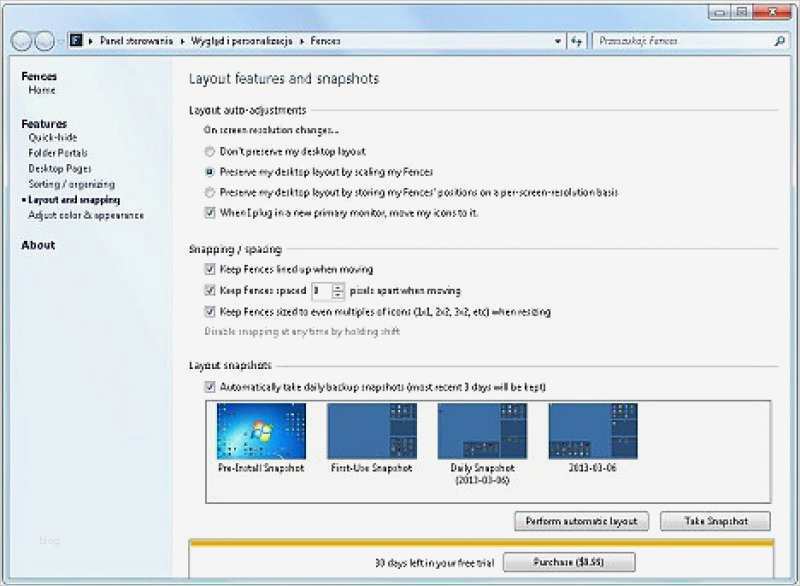Click the 'Layout features and snapshots' title

284,79
